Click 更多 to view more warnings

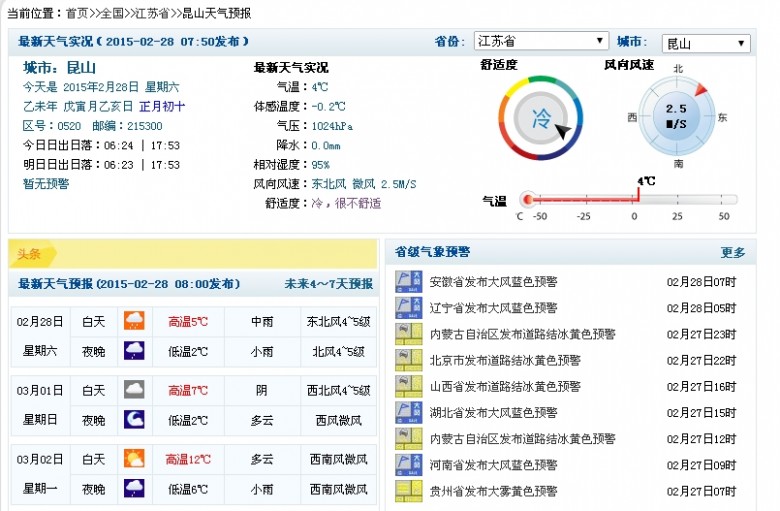tap(732, 252)
